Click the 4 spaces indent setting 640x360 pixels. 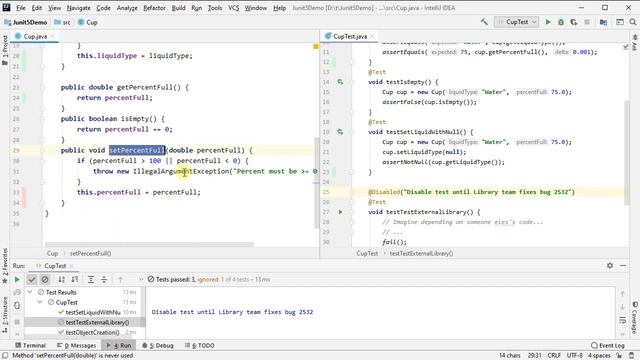point(599,356)
